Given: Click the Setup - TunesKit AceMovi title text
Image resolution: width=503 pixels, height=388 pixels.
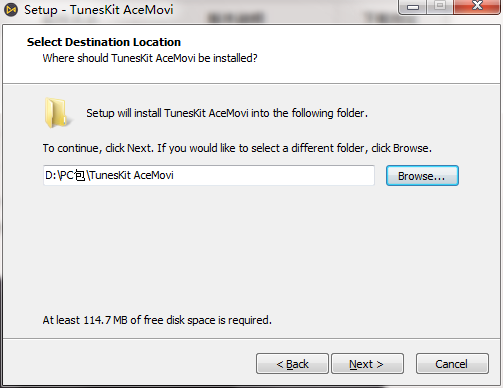Looking at the screenshot, I should pyautogui.click(x=99, y=10).
